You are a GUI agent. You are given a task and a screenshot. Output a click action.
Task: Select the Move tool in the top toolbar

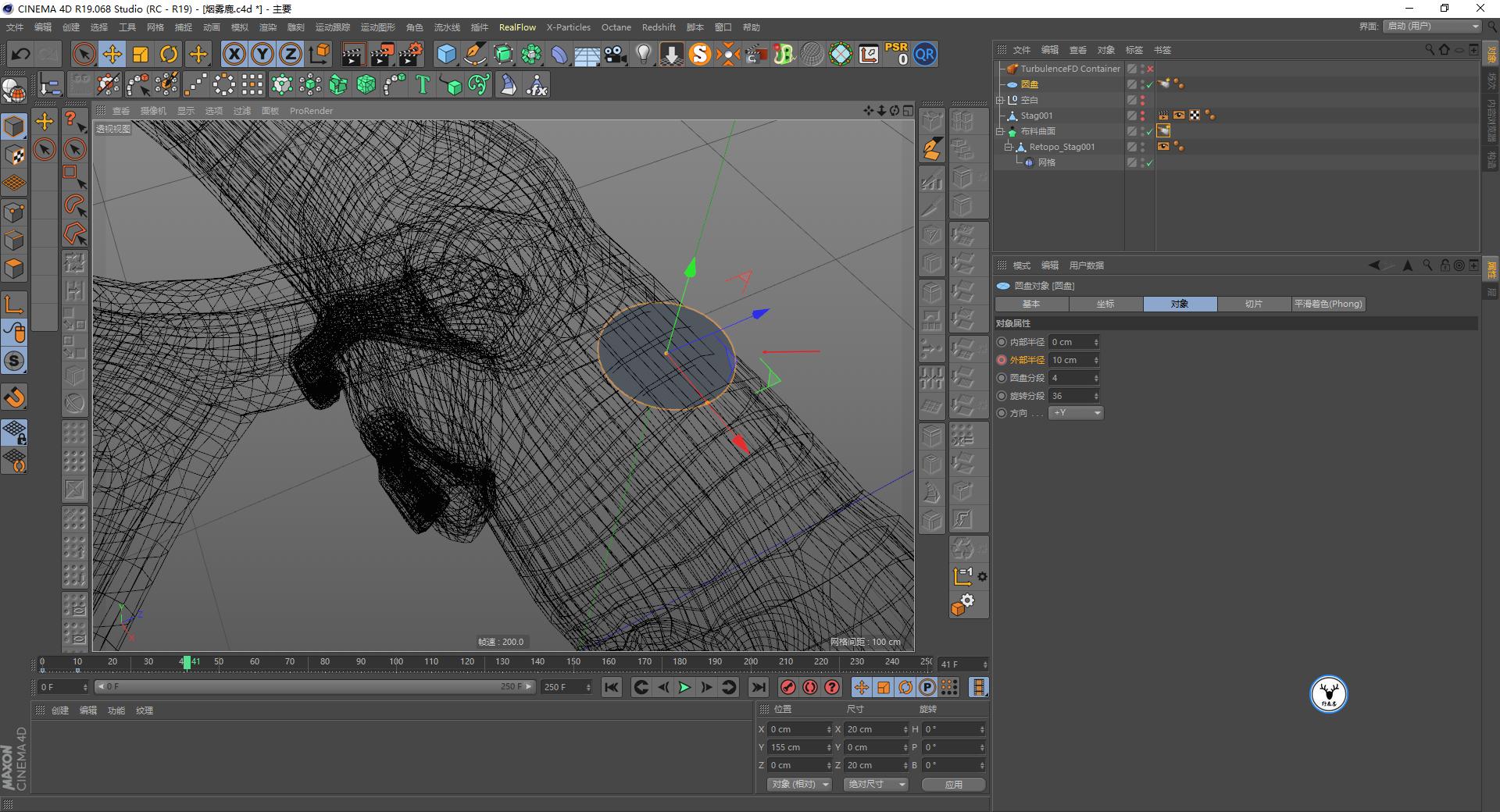pyautogui.click(x=112, y=54)
